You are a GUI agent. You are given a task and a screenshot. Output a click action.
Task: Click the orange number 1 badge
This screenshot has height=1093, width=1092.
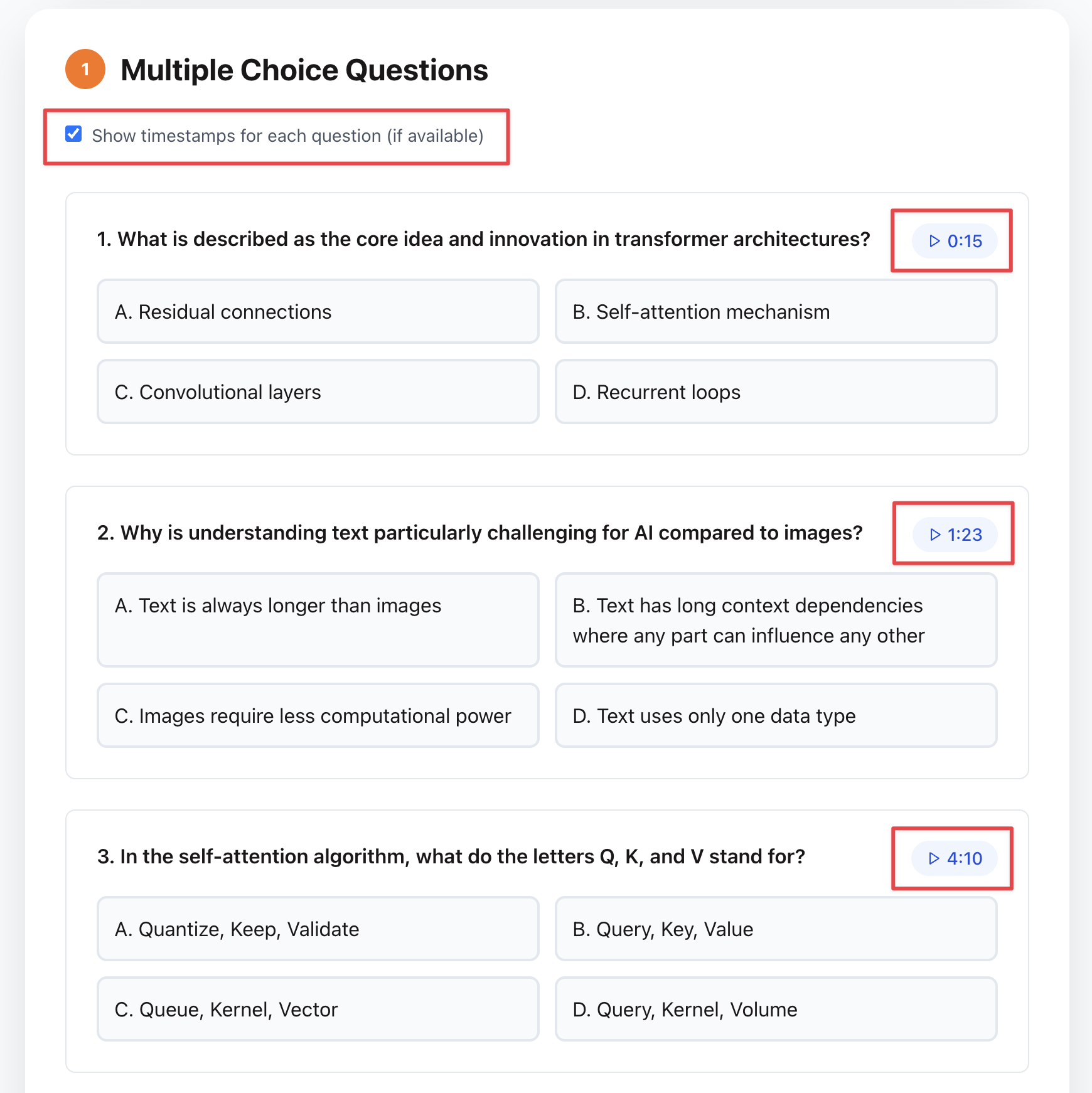[85, 69]
